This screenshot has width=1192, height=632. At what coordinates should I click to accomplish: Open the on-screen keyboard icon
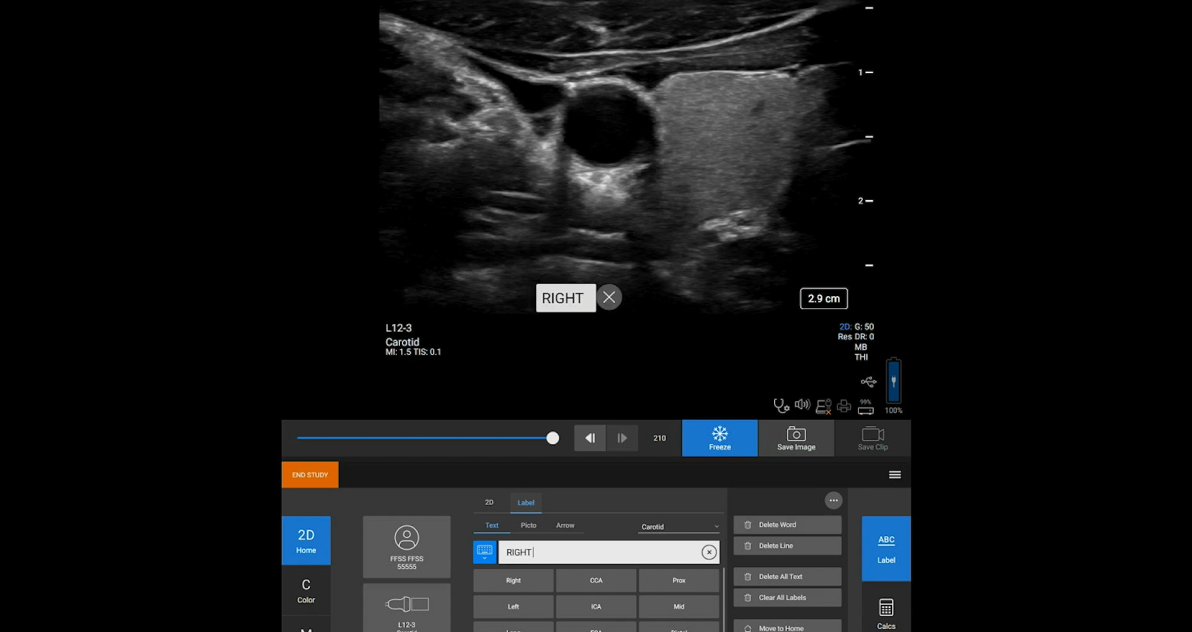pyautogui.click(x=485, y=552)
